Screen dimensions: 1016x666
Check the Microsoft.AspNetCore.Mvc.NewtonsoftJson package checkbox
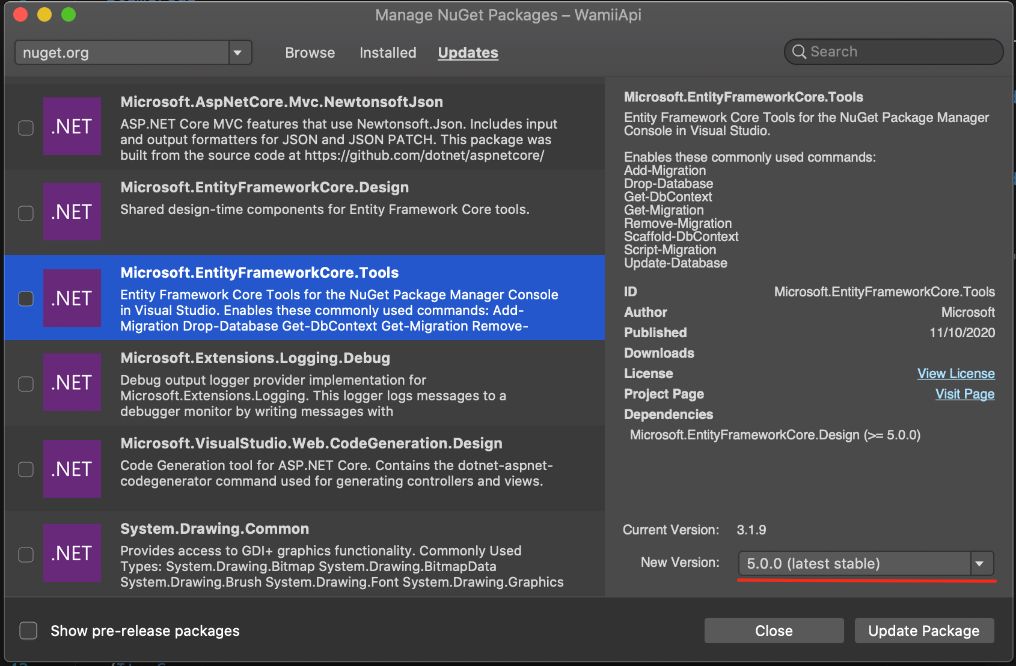[26, 128]
